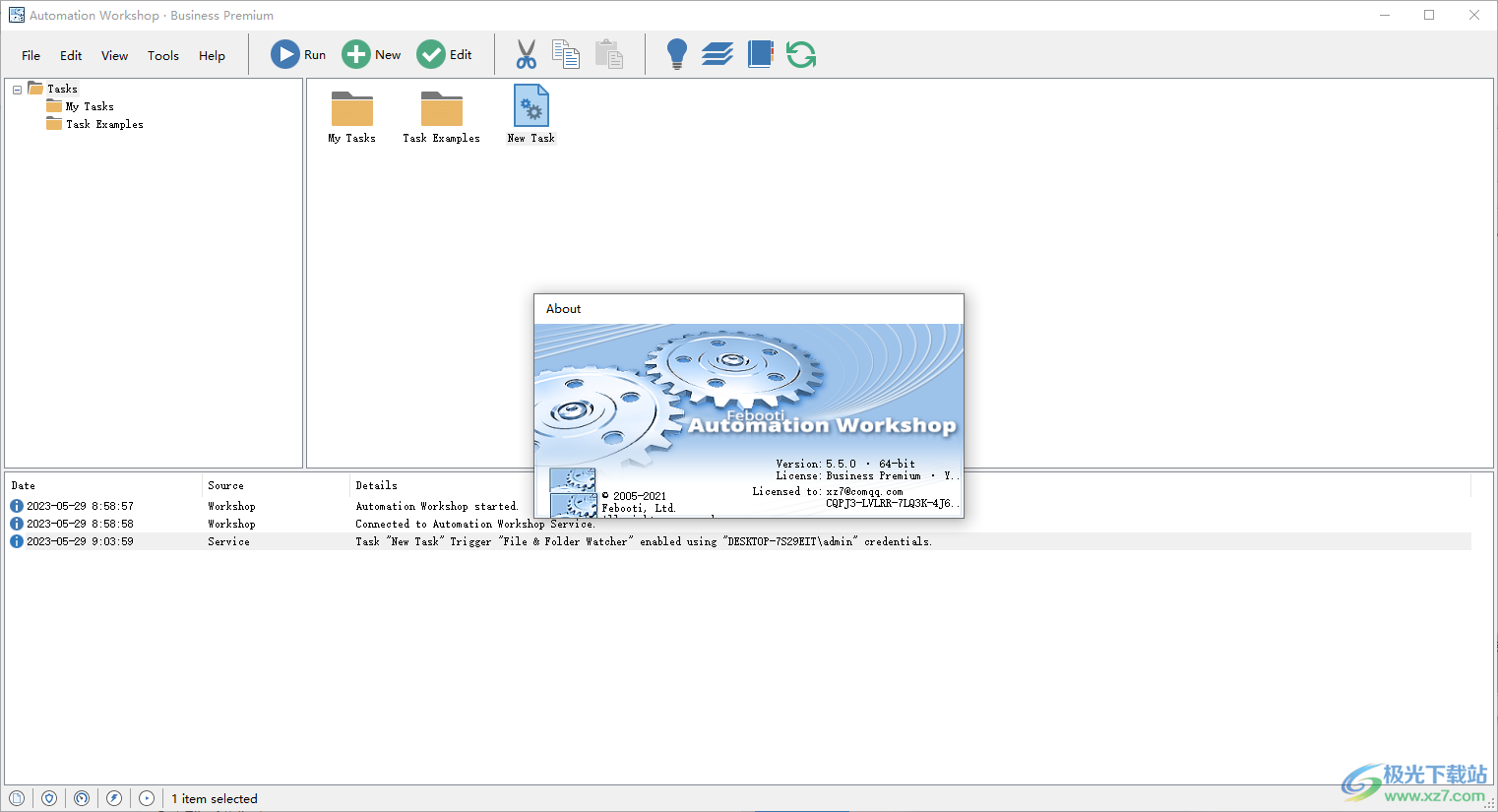Click the '1 item selected' status text

point(215,798)
